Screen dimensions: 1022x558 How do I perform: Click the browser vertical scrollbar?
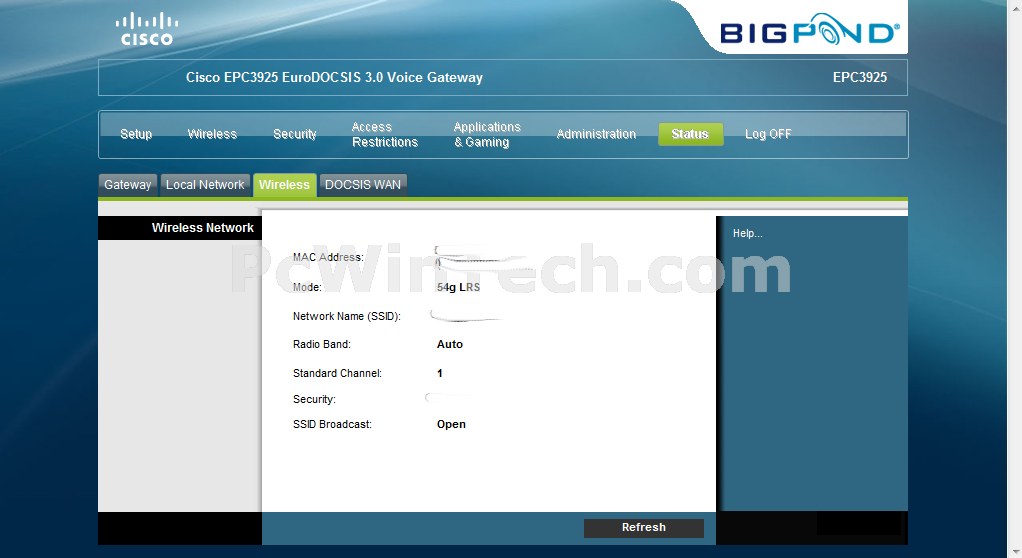(x=1014, y=279)
